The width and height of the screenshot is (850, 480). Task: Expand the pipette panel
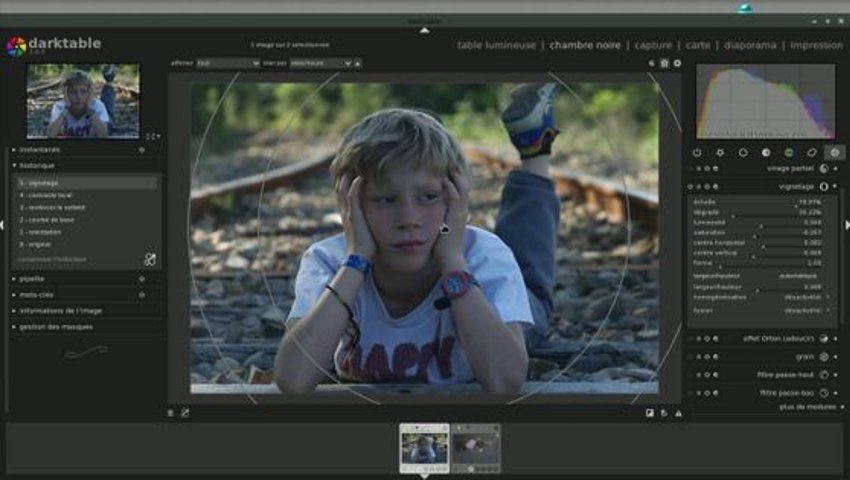[14, 279]
